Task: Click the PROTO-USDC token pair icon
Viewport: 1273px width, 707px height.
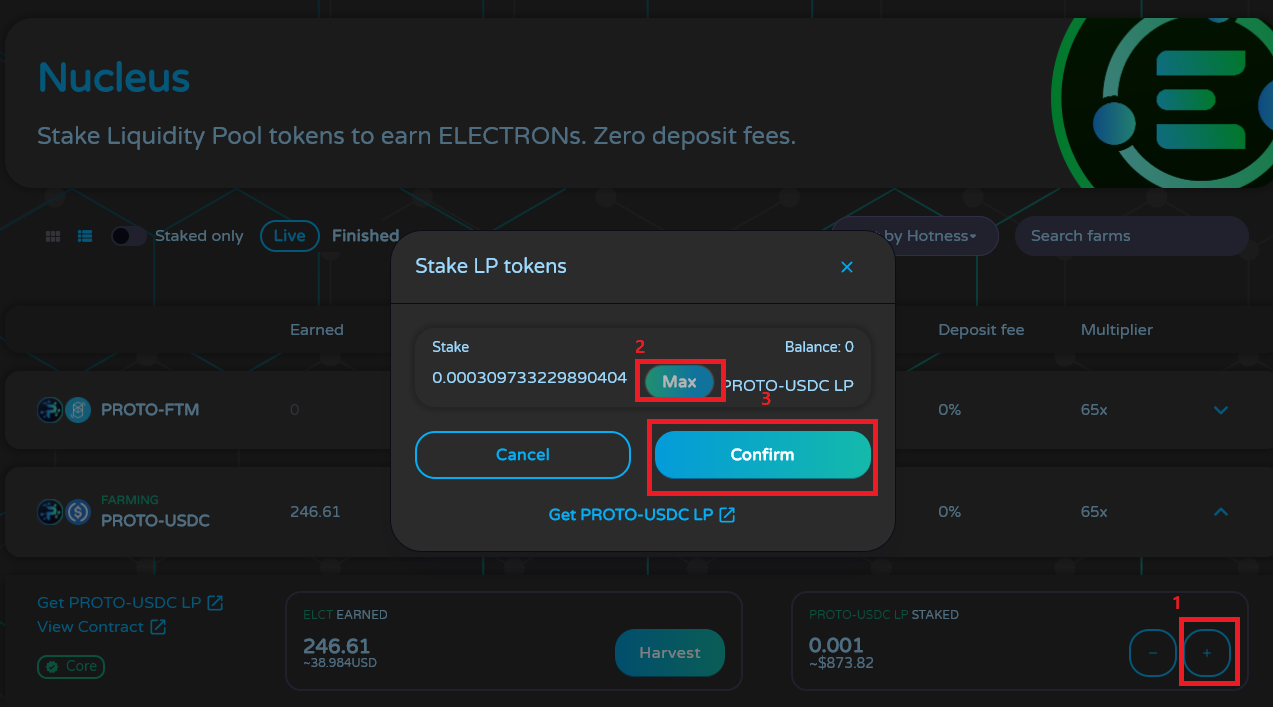Action: [x=64, y=512]
